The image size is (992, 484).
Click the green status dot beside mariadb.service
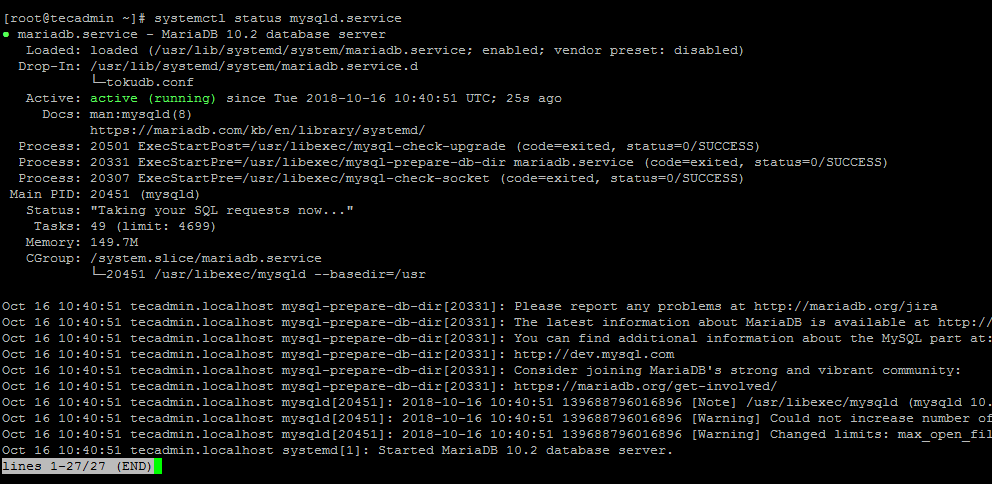click(x=6, y=35)
